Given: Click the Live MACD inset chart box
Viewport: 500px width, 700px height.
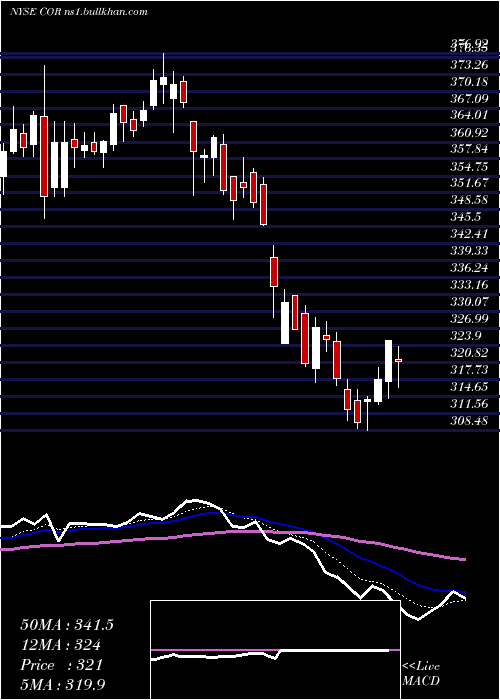Looking at the screenshot, I should coord(275,650).
